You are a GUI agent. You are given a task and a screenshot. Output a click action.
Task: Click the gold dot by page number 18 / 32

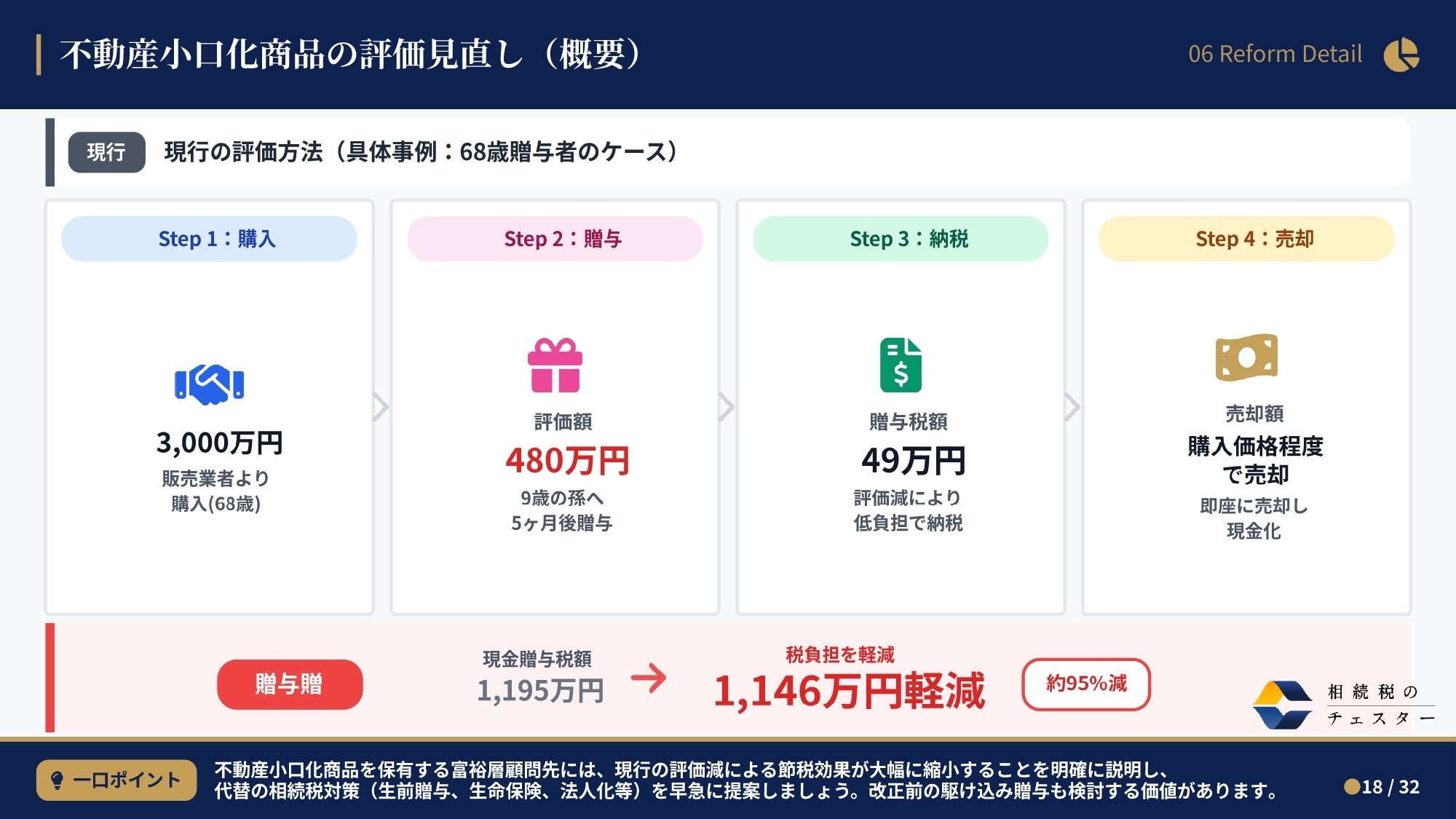tap(1351, 787)
